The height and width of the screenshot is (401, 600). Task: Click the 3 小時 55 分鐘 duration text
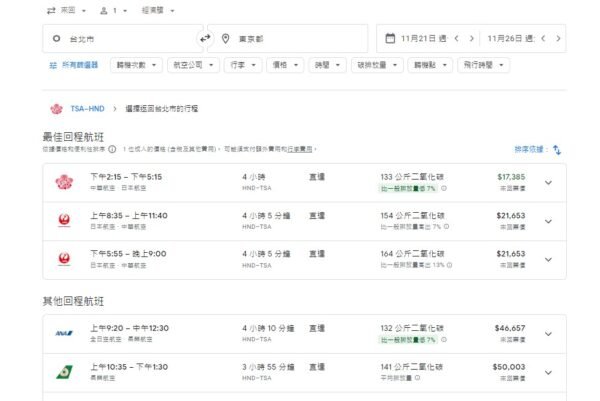pyautogui.click(x=268, y=367)
